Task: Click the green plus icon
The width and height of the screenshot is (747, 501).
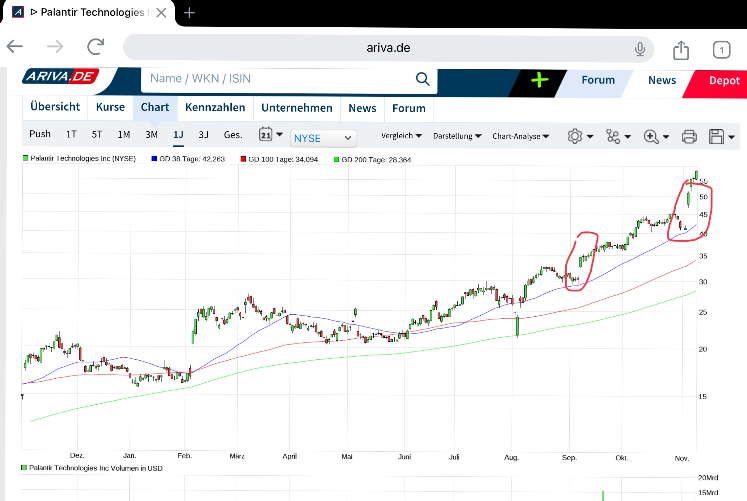Action: [540, 80]
